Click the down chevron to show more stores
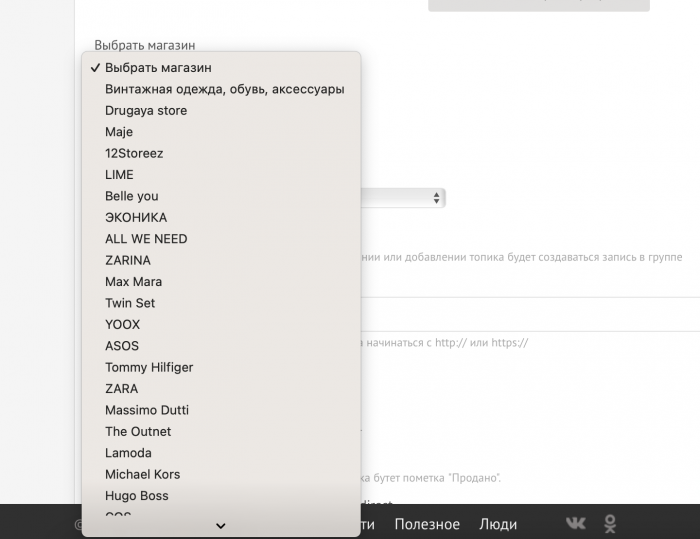Screen dimensions: 700x539 tap(221, 526)
